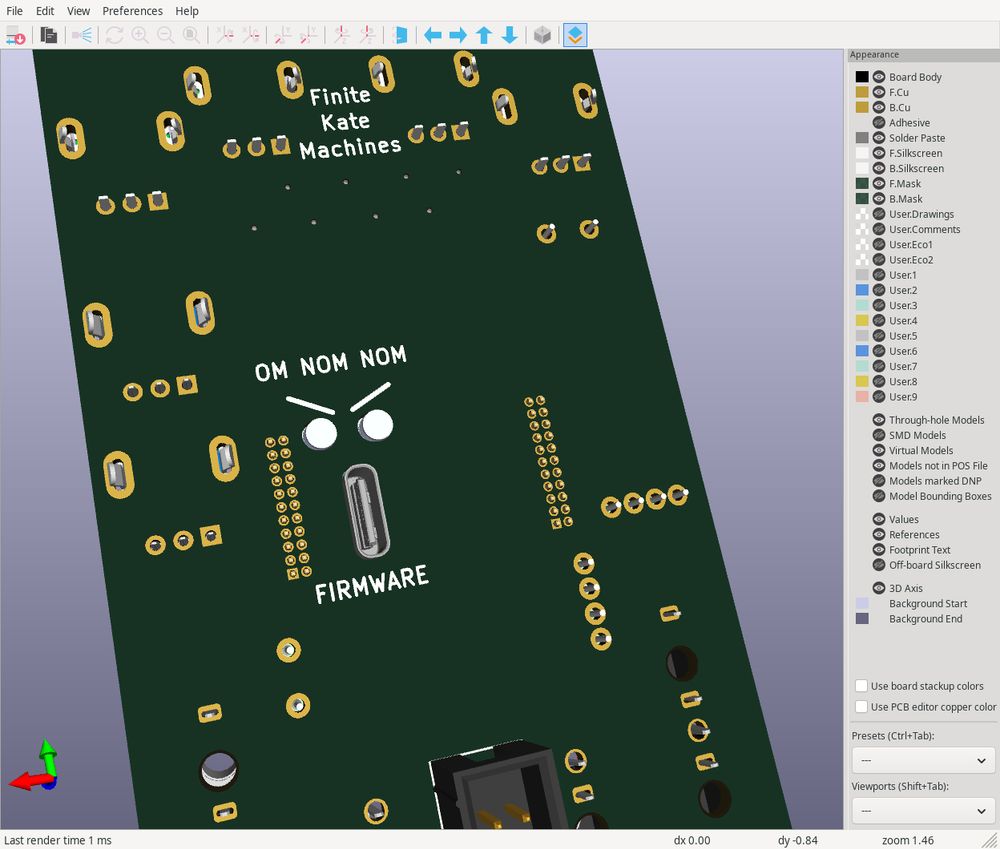Click the Models marked DNP label

pos(935,481)
